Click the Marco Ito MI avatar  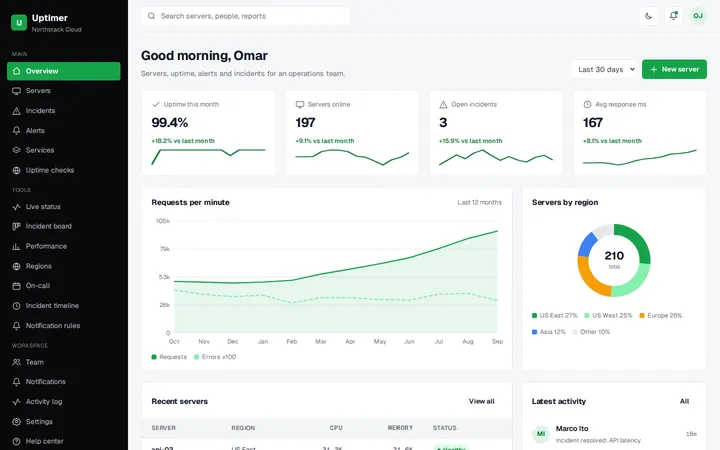click(541, 433)
